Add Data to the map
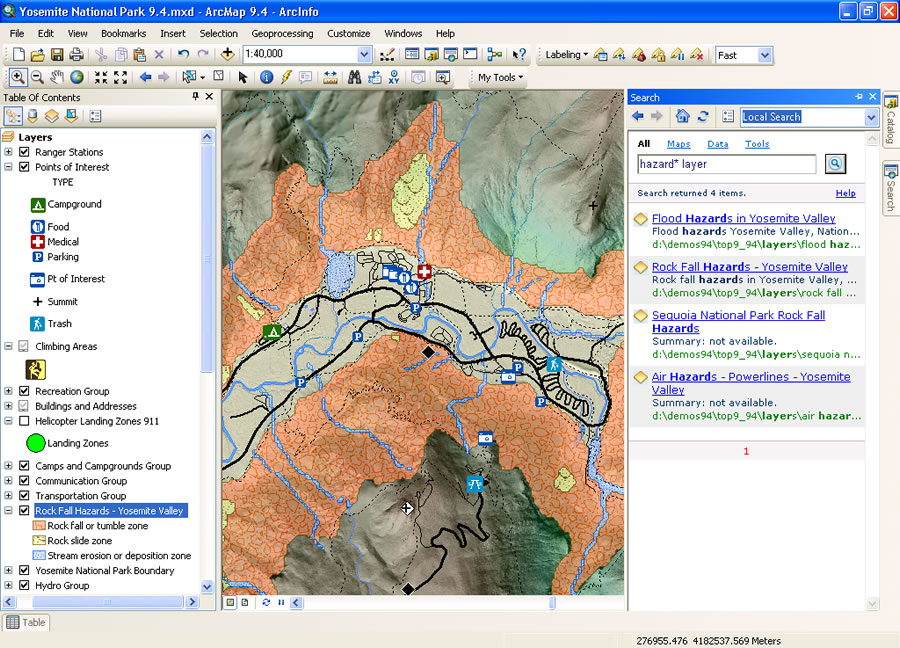This screenshot has height=648, width=900. 227,55
